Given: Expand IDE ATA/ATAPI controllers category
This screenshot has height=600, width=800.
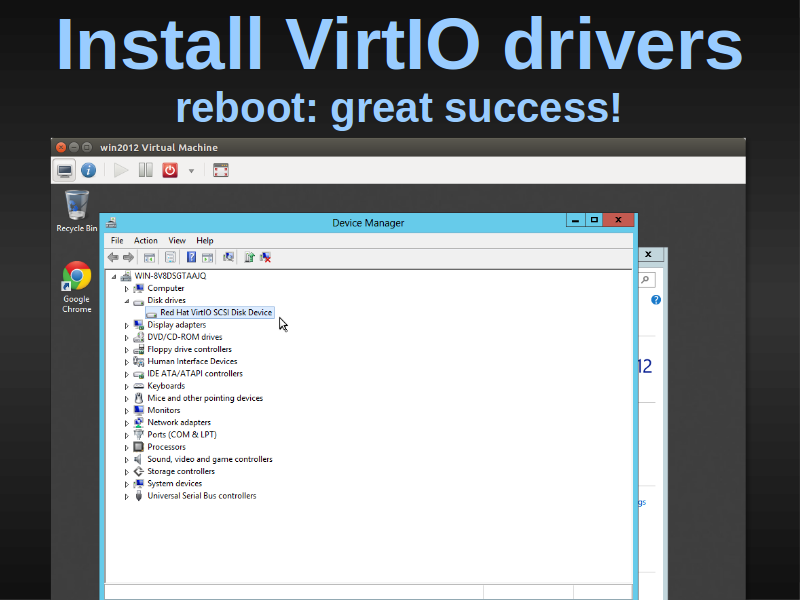Looking at the screenshot, I should click(x=127, y=374).
